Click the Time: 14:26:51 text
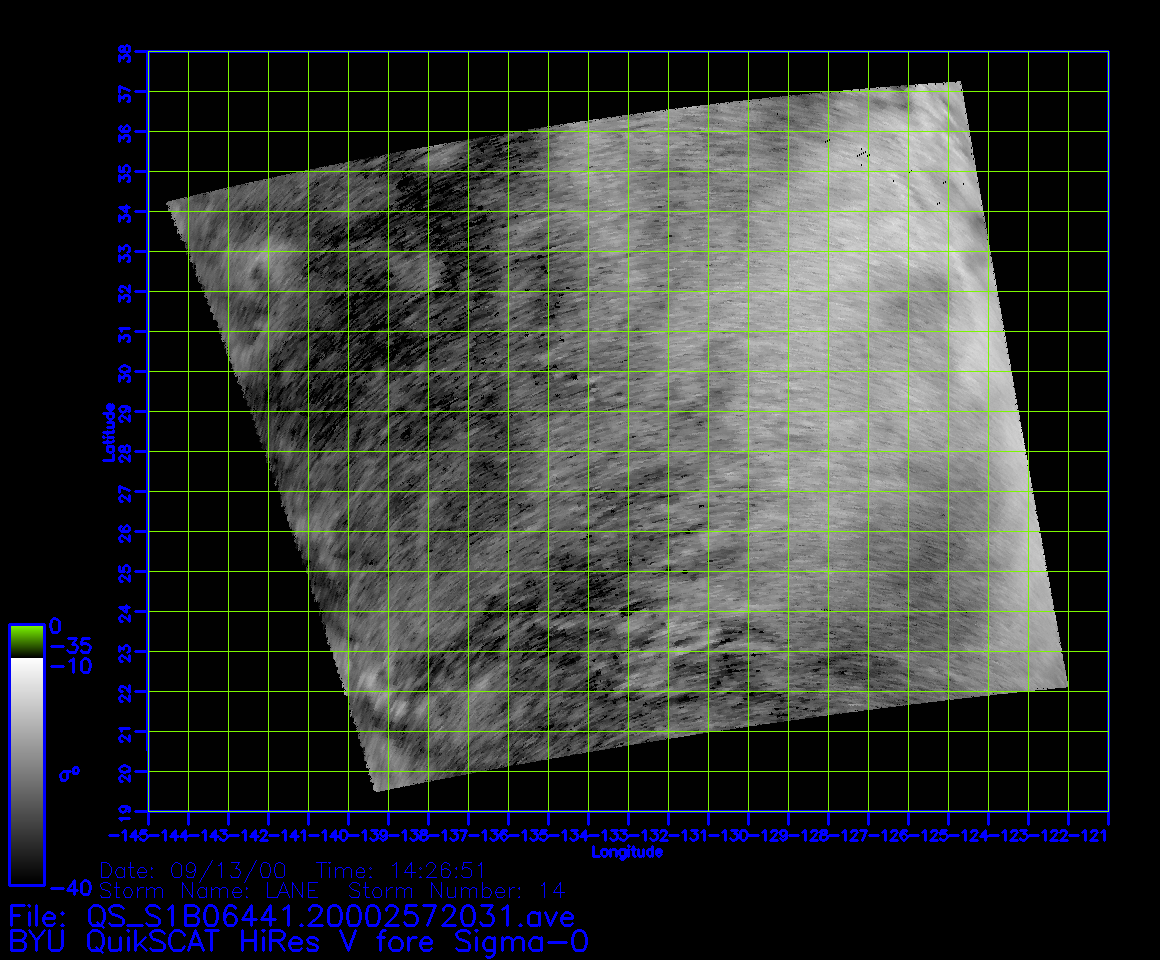 [400, 870]
